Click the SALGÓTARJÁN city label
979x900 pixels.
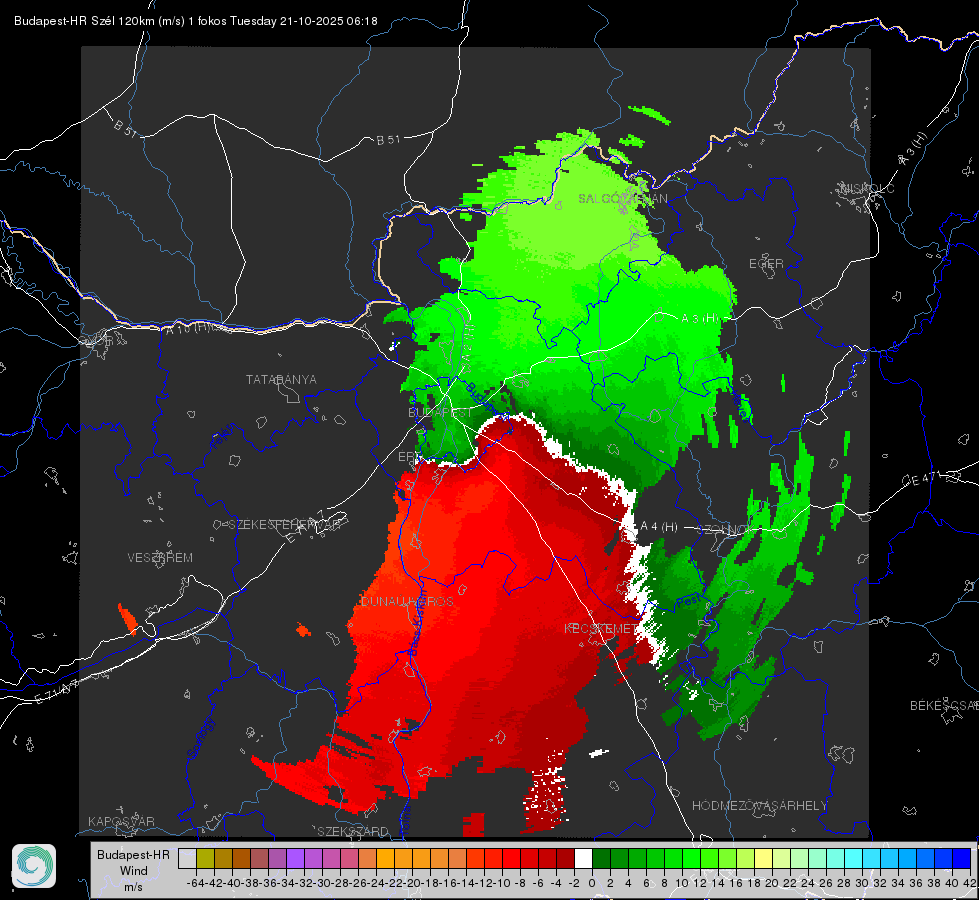coord(622,199)
